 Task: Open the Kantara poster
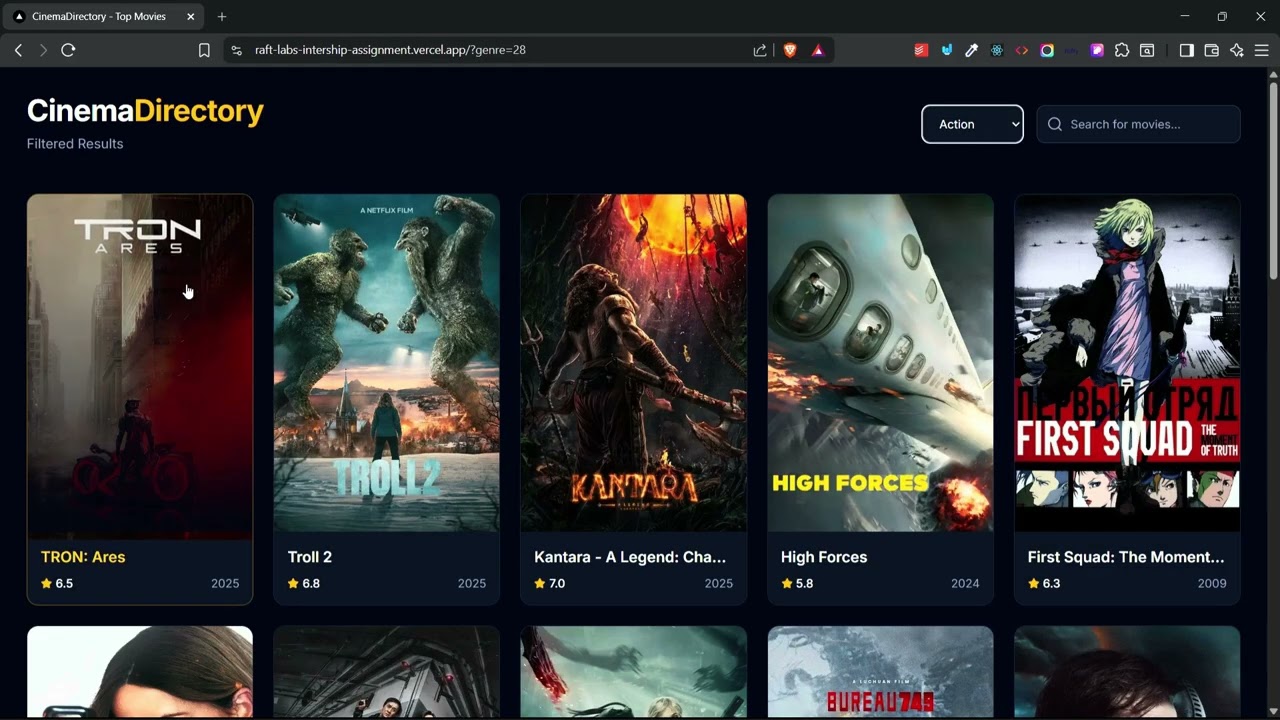click(x=634, y=363)
